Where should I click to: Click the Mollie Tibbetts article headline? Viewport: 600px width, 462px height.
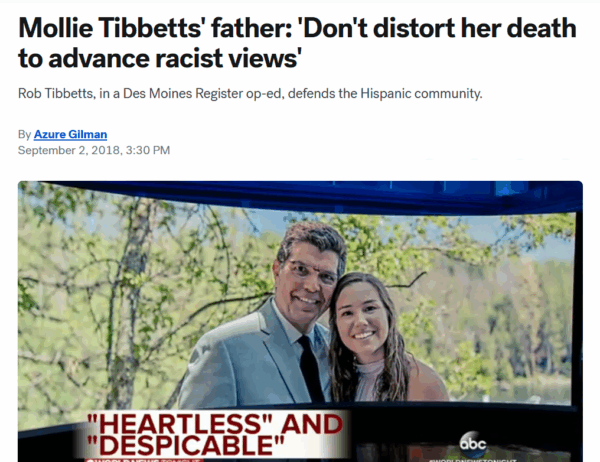click(297, 43)
